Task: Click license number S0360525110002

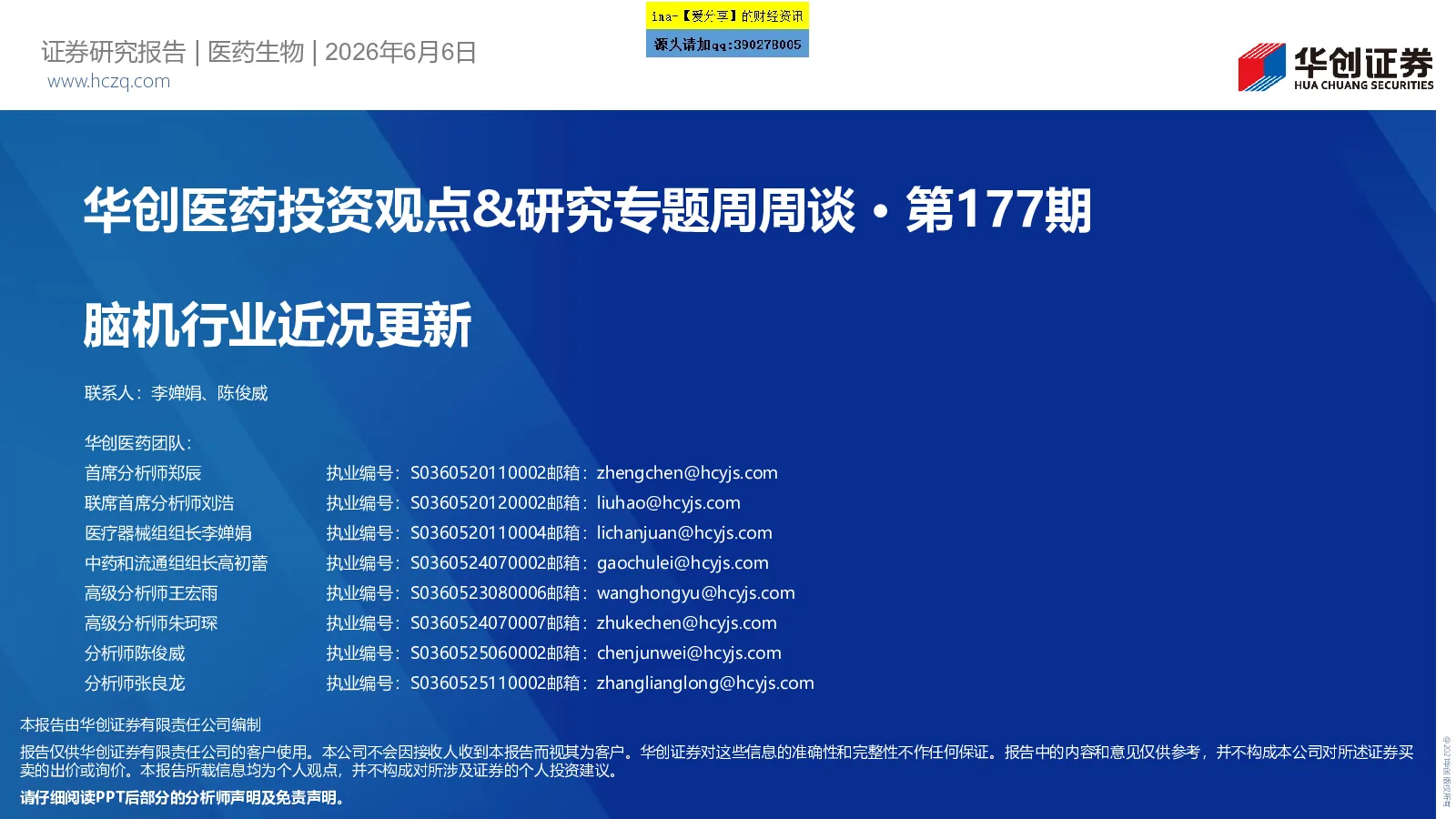Action: (x=478, y=683)
